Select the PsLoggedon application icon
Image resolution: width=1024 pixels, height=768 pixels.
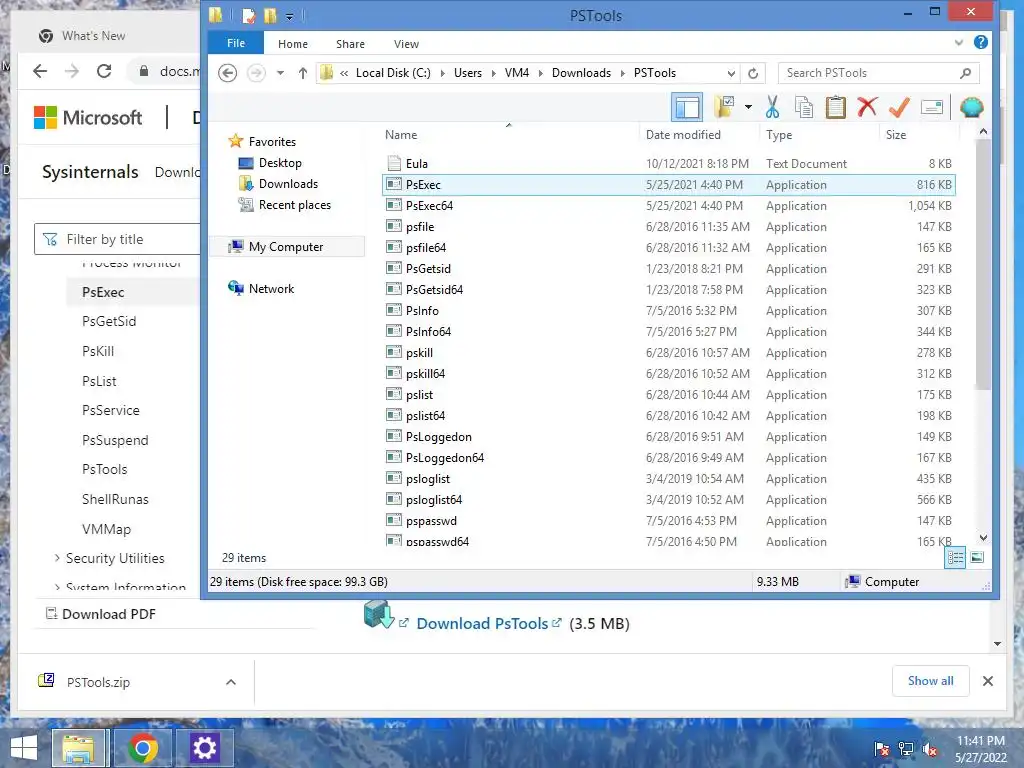(x=394, y=436)
